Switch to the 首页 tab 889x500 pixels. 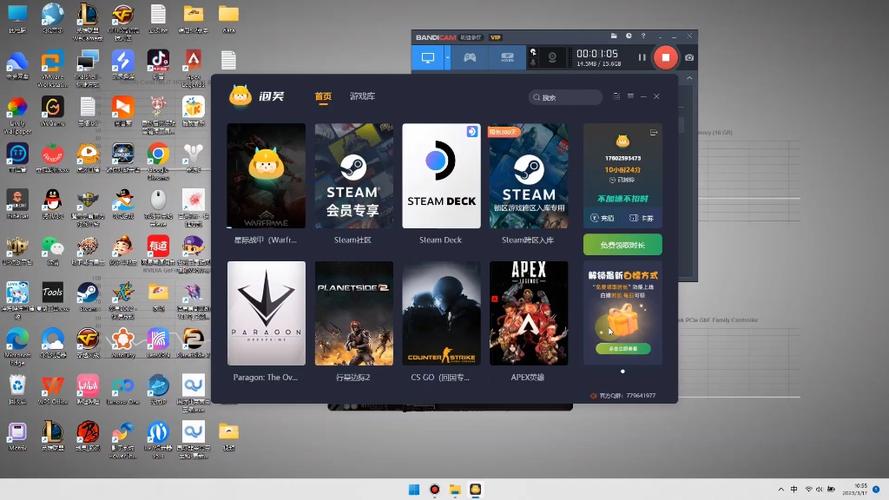click(x=323, y=96)
